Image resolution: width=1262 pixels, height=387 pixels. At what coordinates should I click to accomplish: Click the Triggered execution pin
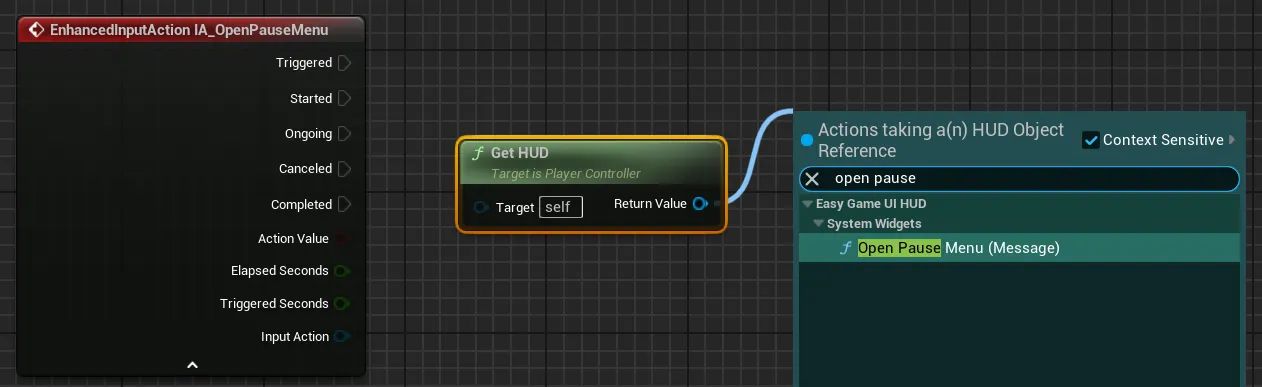tap(344, 63)
